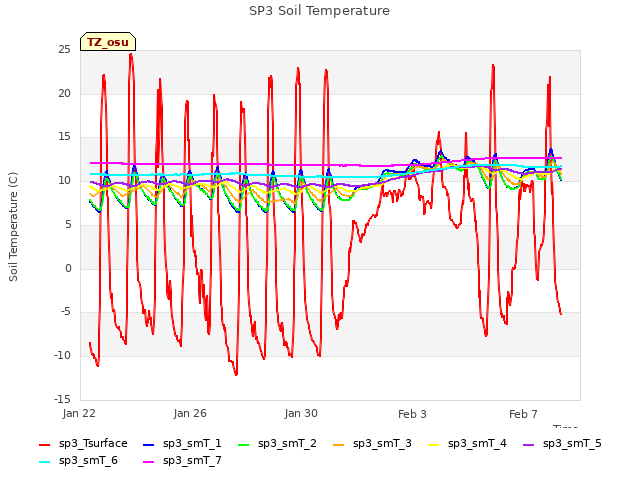Toggle the sp3_smT_3 legend entry
This screenshot has height=480, width=640.
[372, 444]
